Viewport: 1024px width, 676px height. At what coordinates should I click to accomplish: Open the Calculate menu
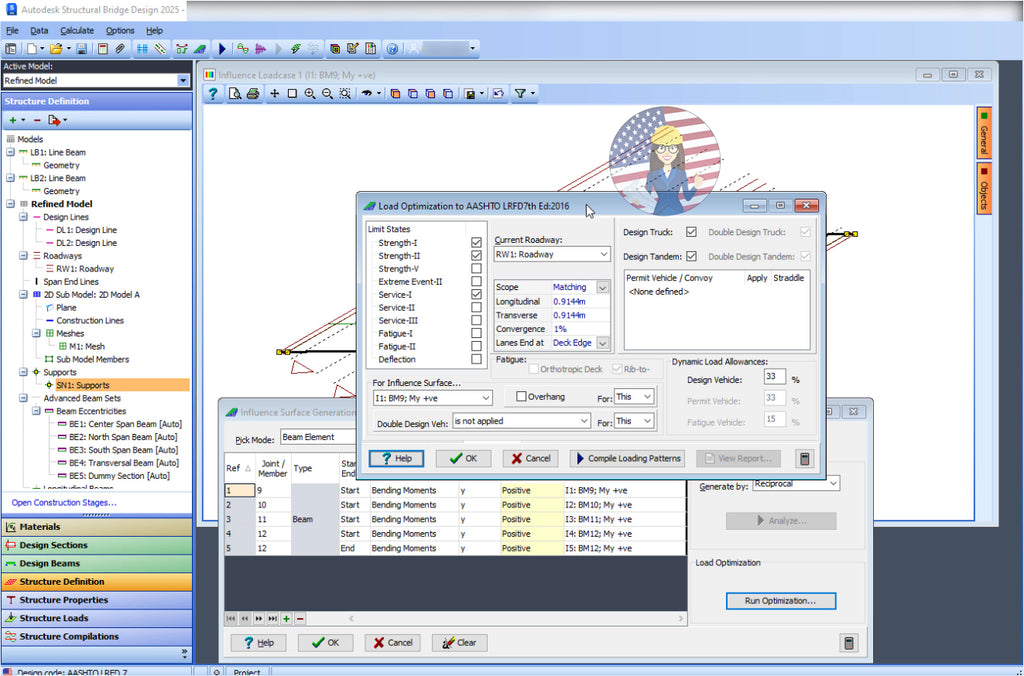point(76,30)
